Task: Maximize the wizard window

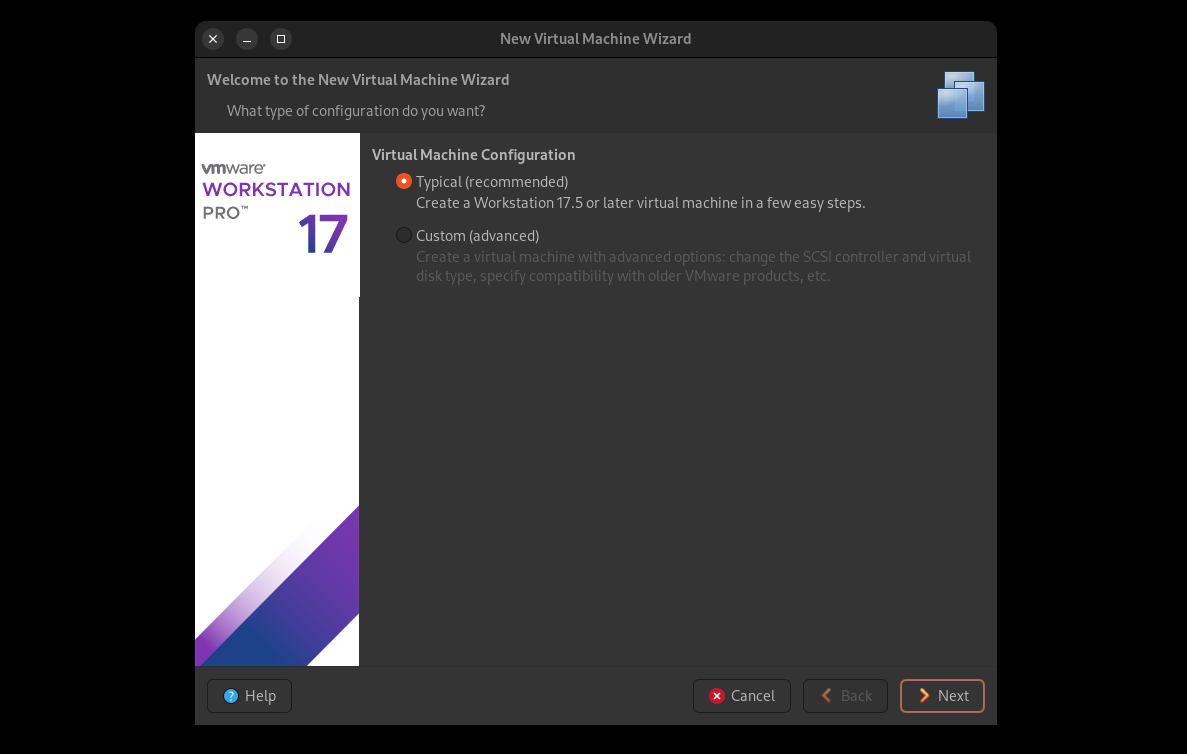Action: click(x=281, y=39)
